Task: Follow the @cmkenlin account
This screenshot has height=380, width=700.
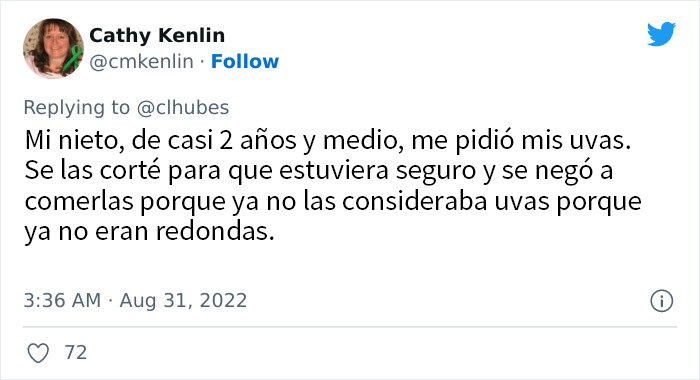Action: click(245, 61)
